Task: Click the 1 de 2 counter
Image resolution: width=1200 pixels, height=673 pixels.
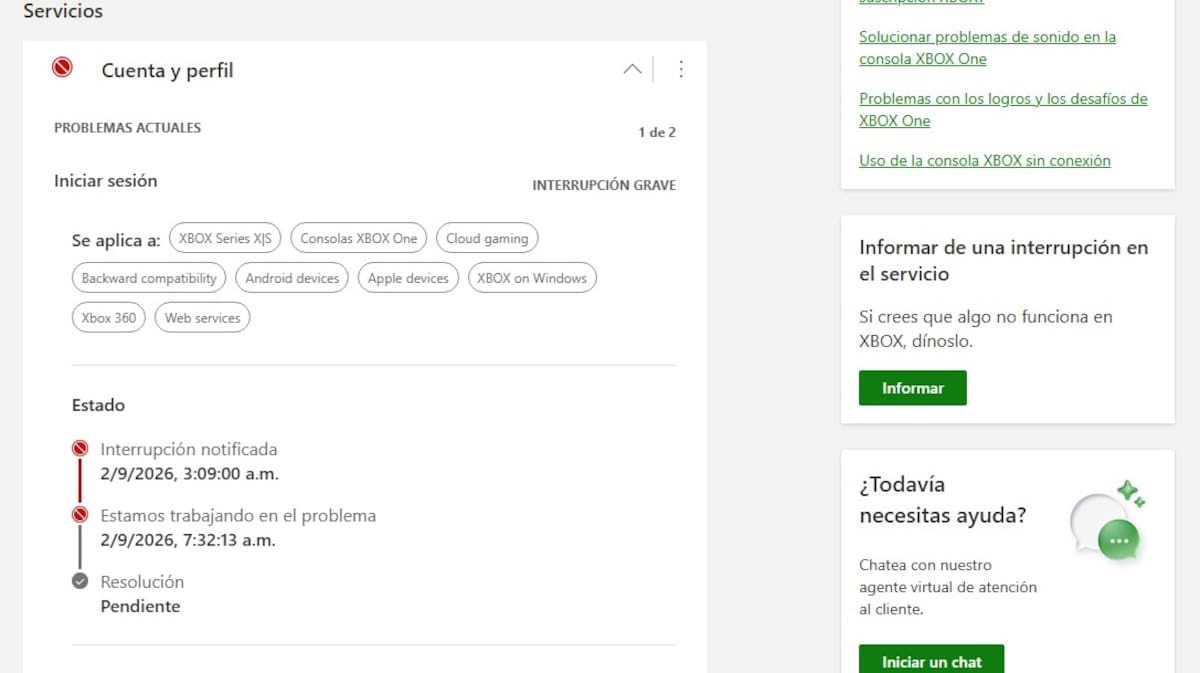Action: 657,132
